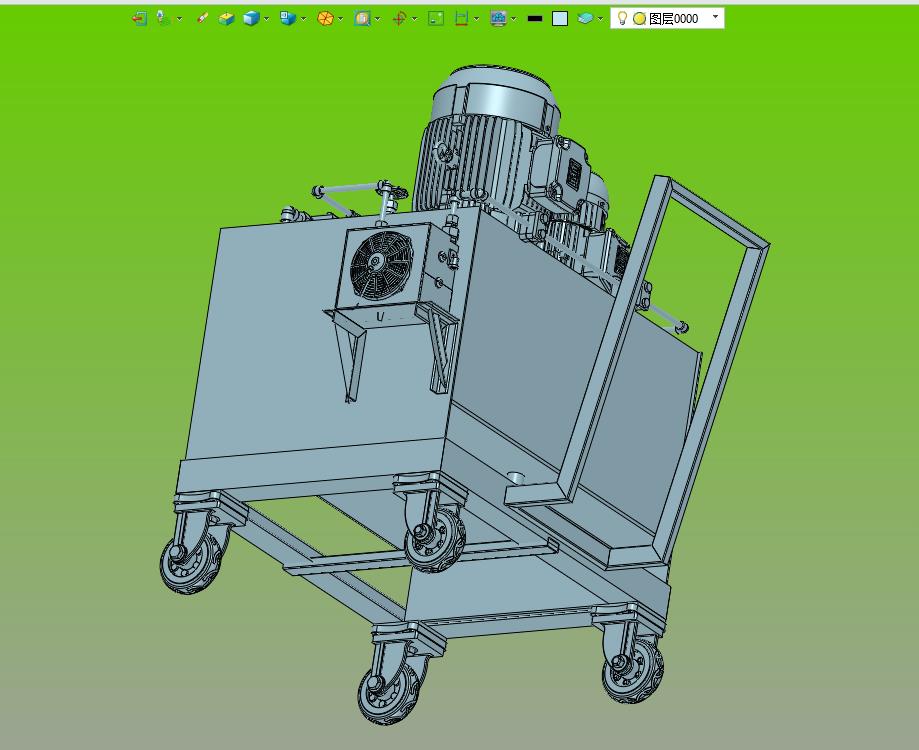Open dropdown beside zoom magnifier icon
This screenshot has height=750, width=919.
click(x=377, y=19)
